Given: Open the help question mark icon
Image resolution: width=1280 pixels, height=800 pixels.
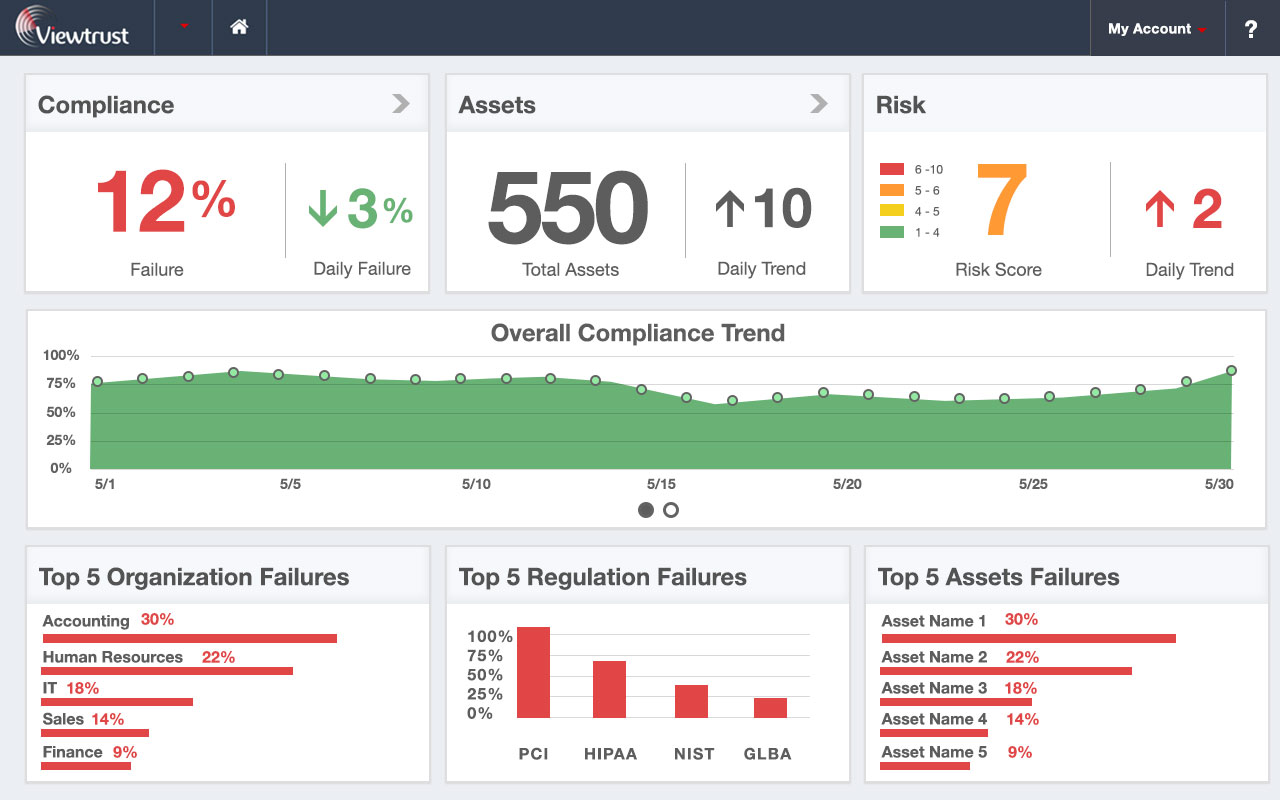Looking at the screenshot, I should point(1250,29).
